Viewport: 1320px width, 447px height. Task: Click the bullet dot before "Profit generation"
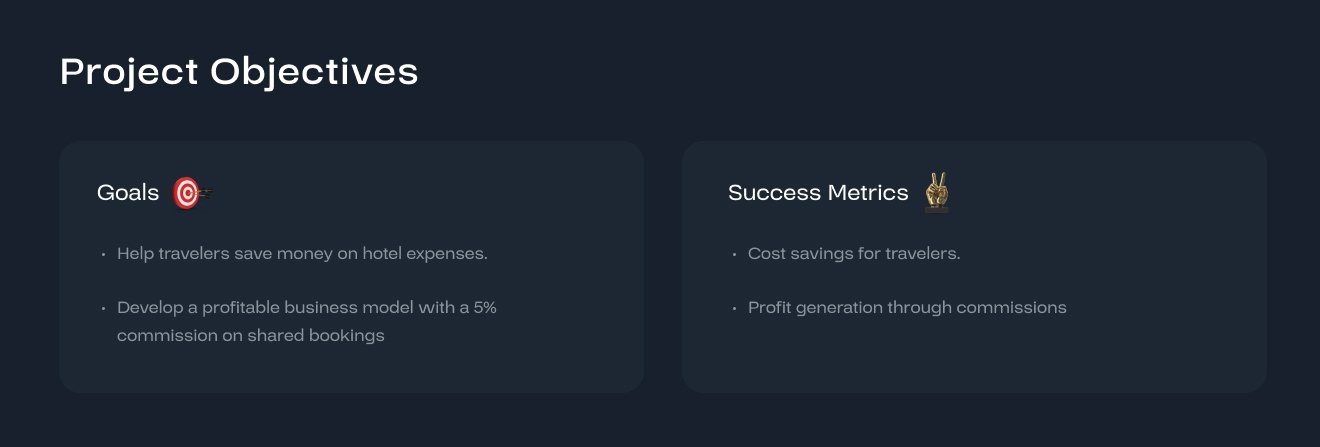tap(734, 309)
